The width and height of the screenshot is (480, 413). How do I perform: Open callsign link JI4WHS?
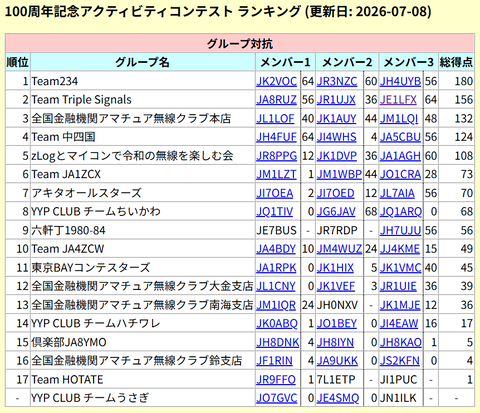[337, 137]
